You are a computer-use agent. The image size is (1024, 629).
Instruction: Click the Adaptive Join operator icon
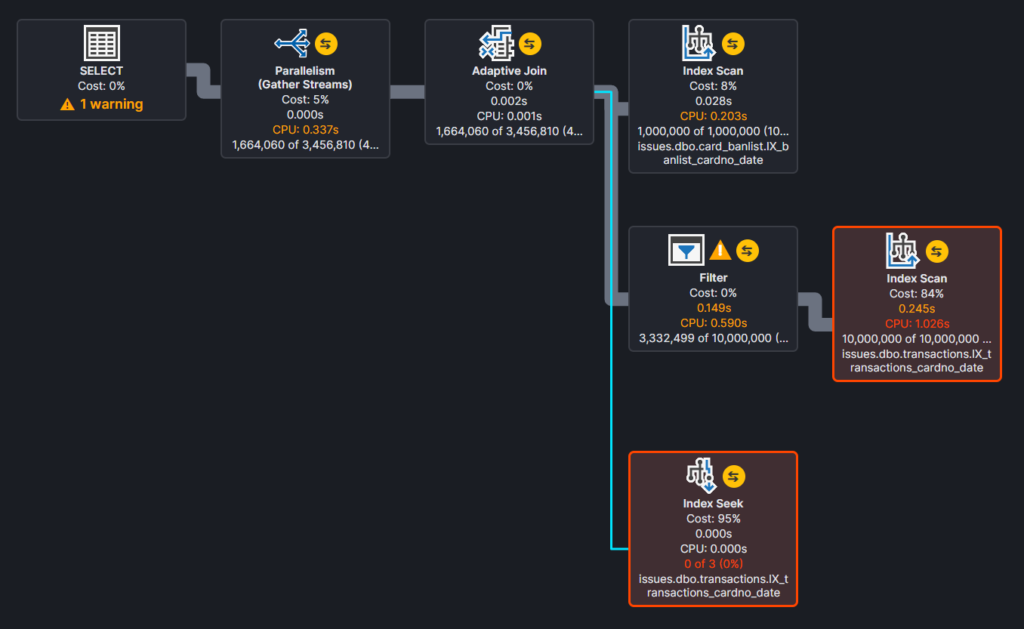click(496, 43)
